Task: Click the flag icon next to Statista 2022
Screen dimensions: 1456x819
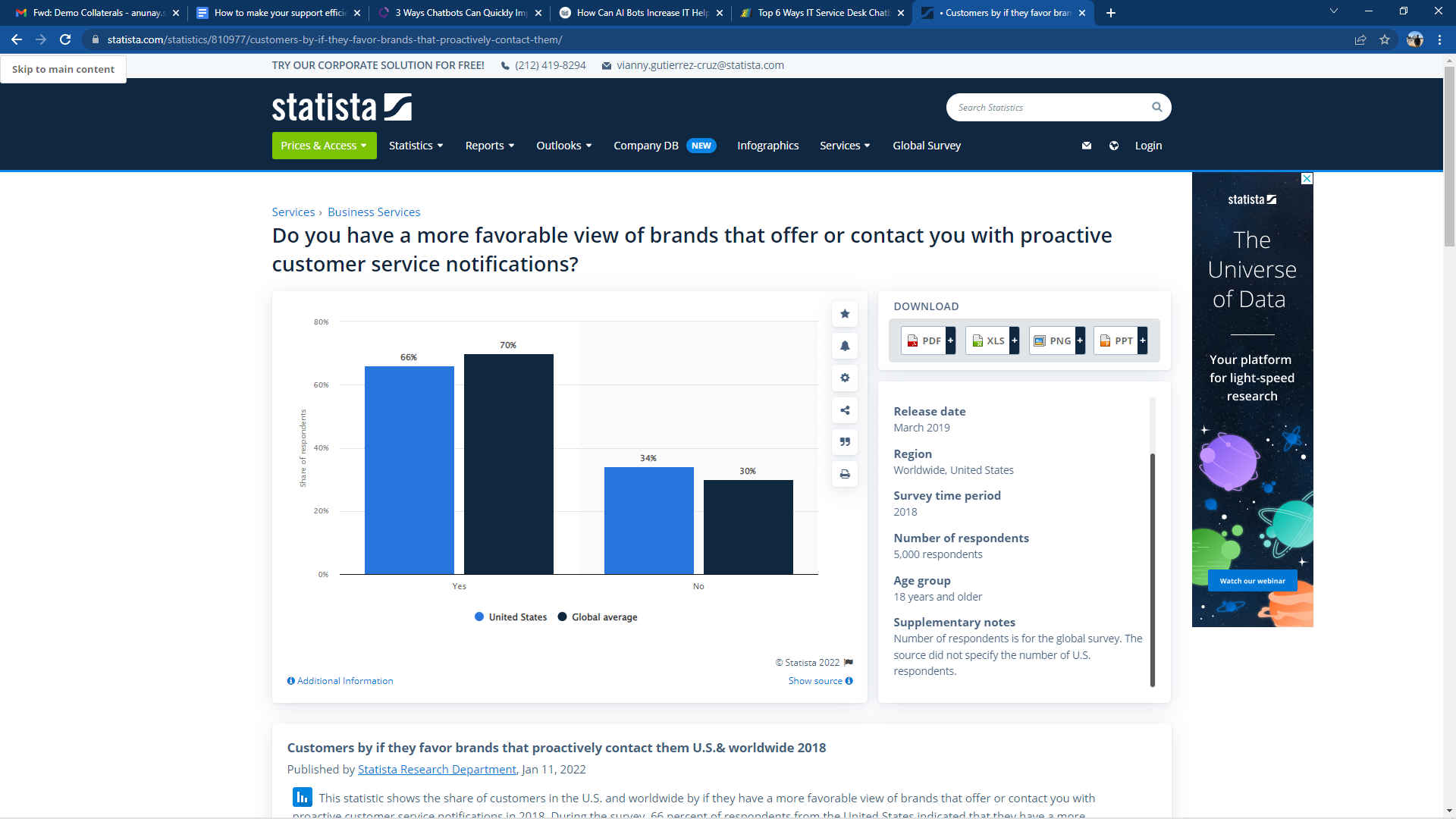Action: point(849,663)
